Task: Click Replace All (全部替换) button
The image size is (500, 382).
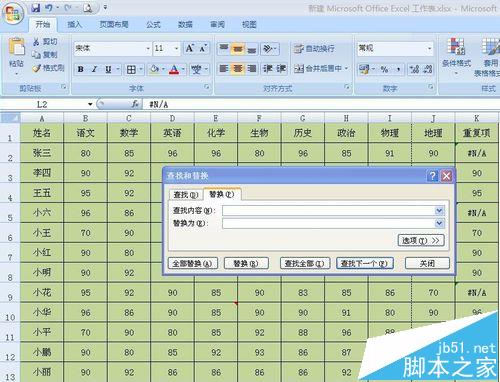Action: click(x=193, y=263)
